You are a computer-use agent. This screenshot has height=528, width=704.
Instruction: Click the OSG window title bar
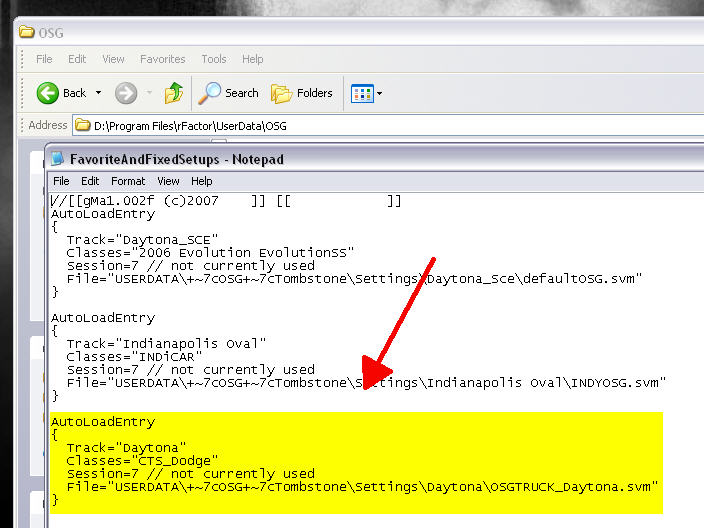click(359, 32)
